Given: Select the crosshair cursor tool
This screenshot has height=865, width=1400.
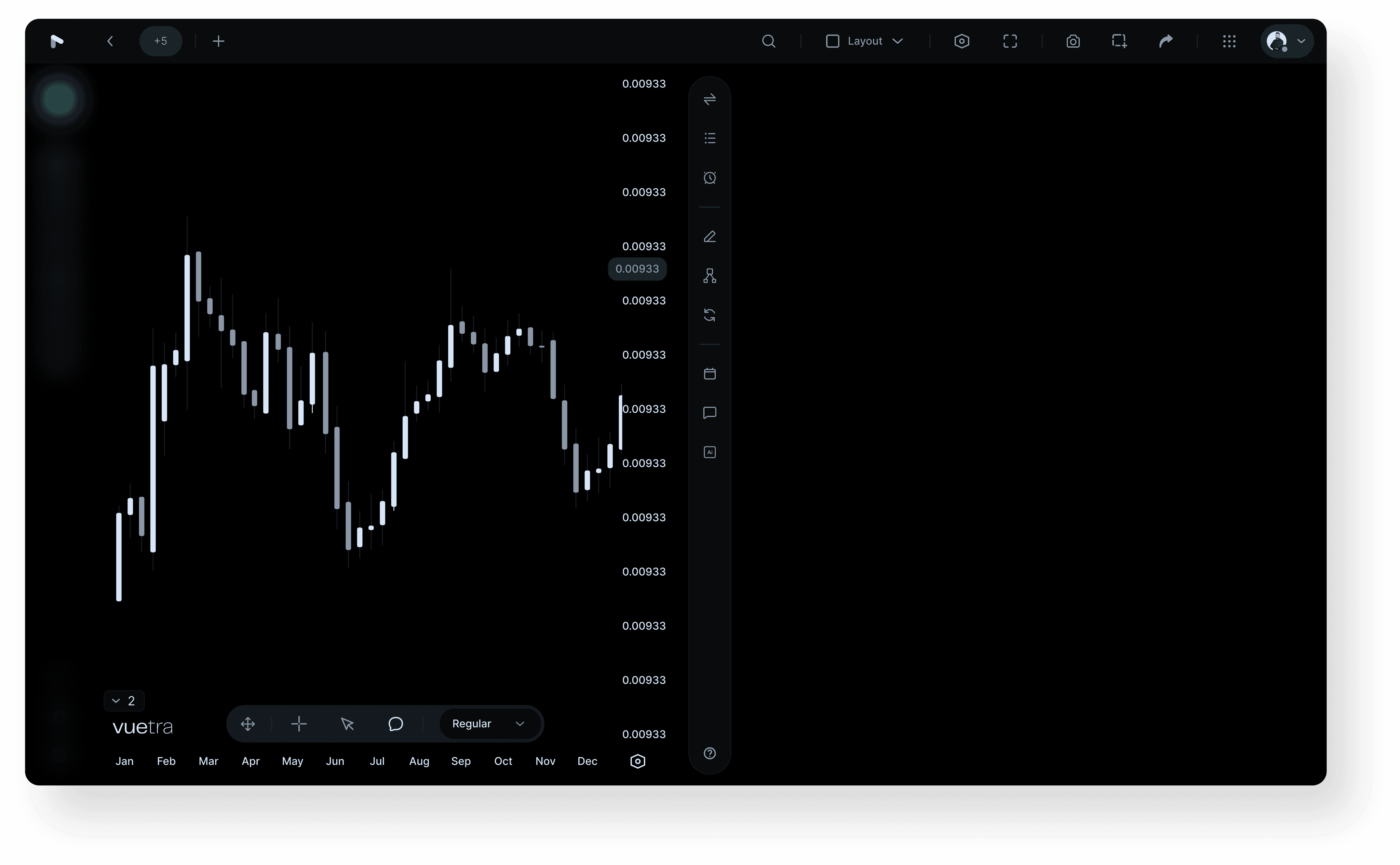Looking at the screenshot, I should coord(299,724).
